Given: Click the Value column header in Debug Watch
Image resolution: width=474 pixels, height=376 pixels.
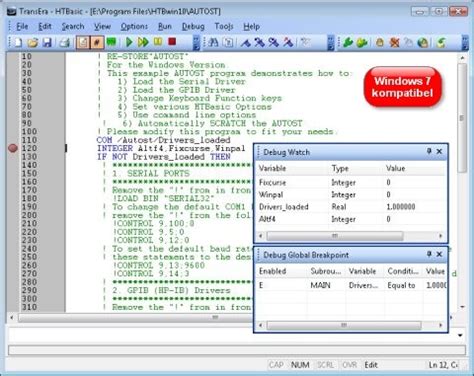Looking at the screenshot, I should click(414, 168).
